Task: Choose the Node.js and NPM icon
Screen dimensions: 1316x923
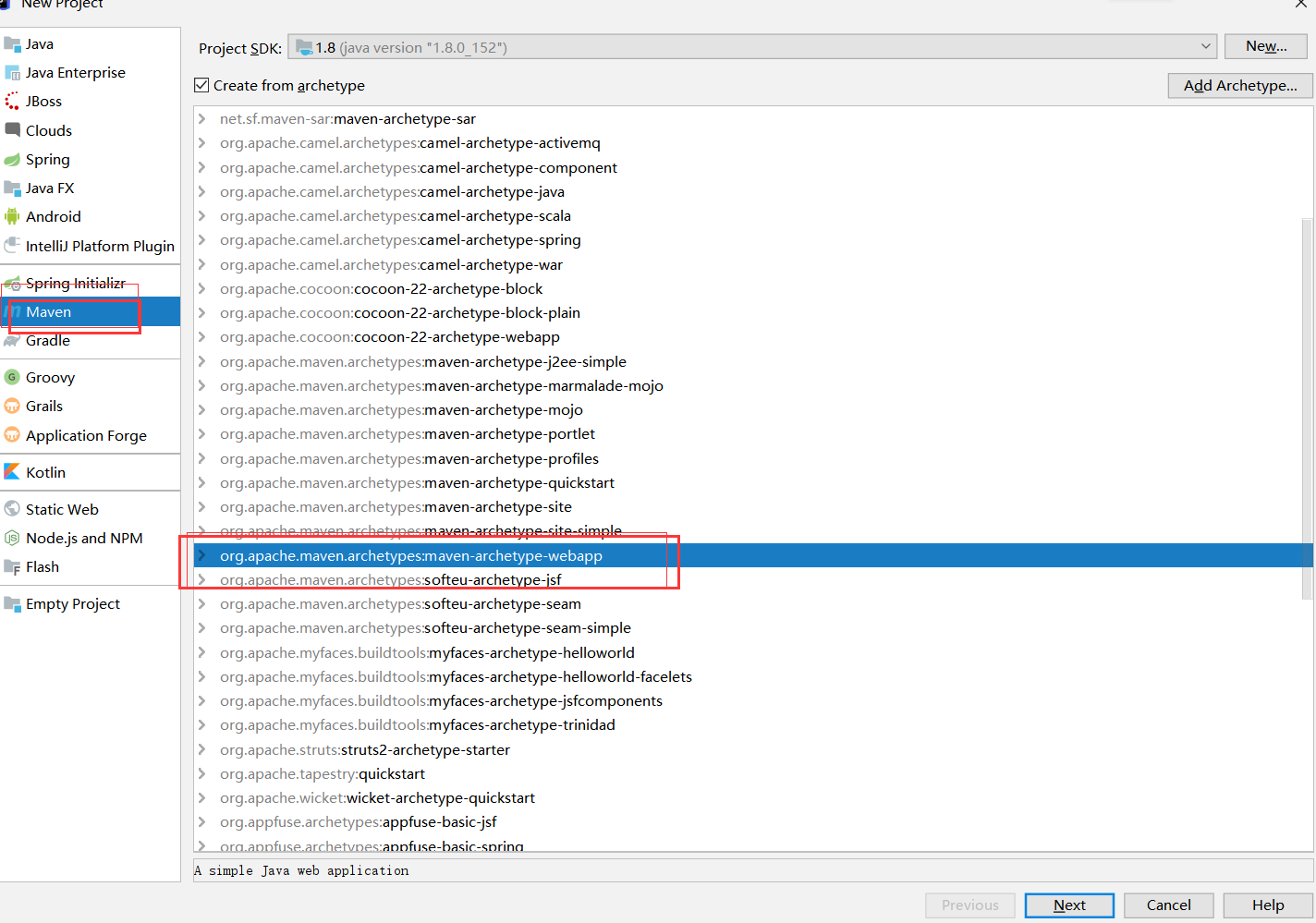Action: tap(12, 538)
